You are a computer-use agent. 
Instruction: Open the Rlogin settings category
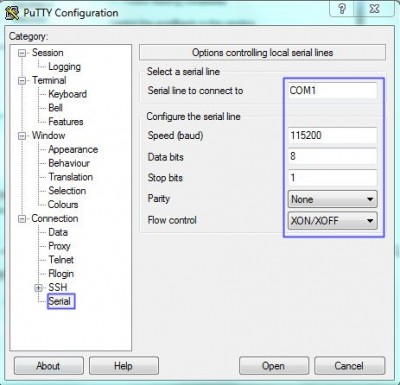click(61, 274)
